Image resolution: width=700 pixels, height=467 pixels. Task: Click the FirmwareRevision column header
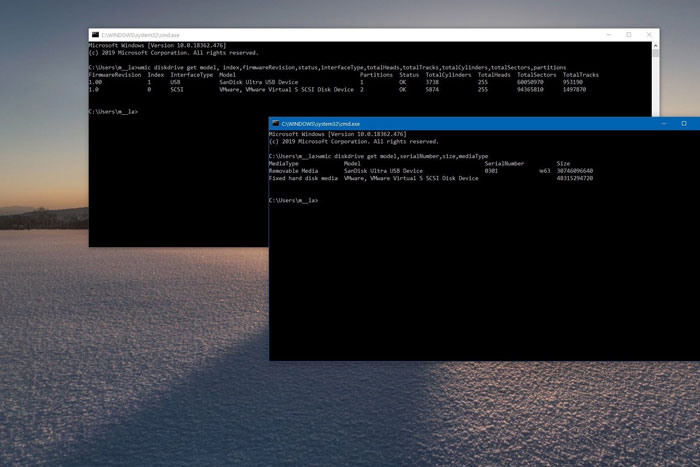pos(115,74)
